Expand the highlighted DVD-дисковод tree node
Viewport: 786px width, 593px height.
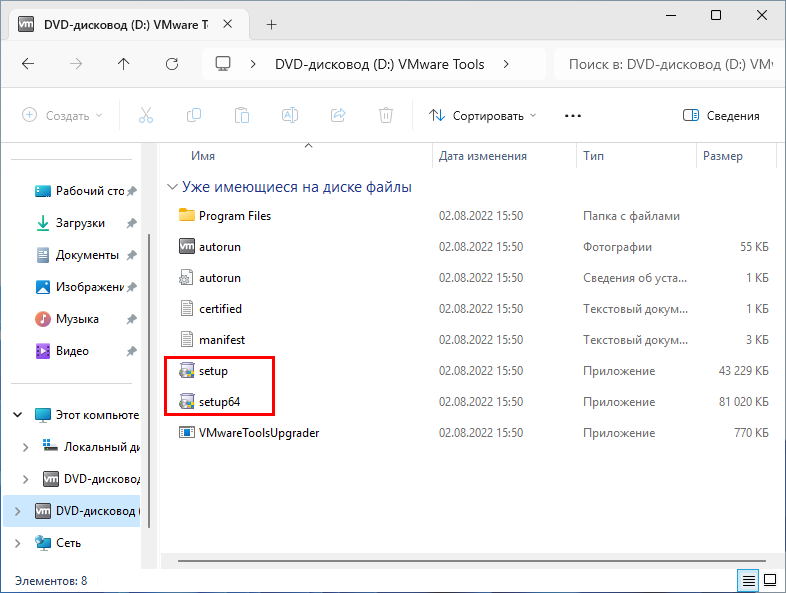coord(18,511)
